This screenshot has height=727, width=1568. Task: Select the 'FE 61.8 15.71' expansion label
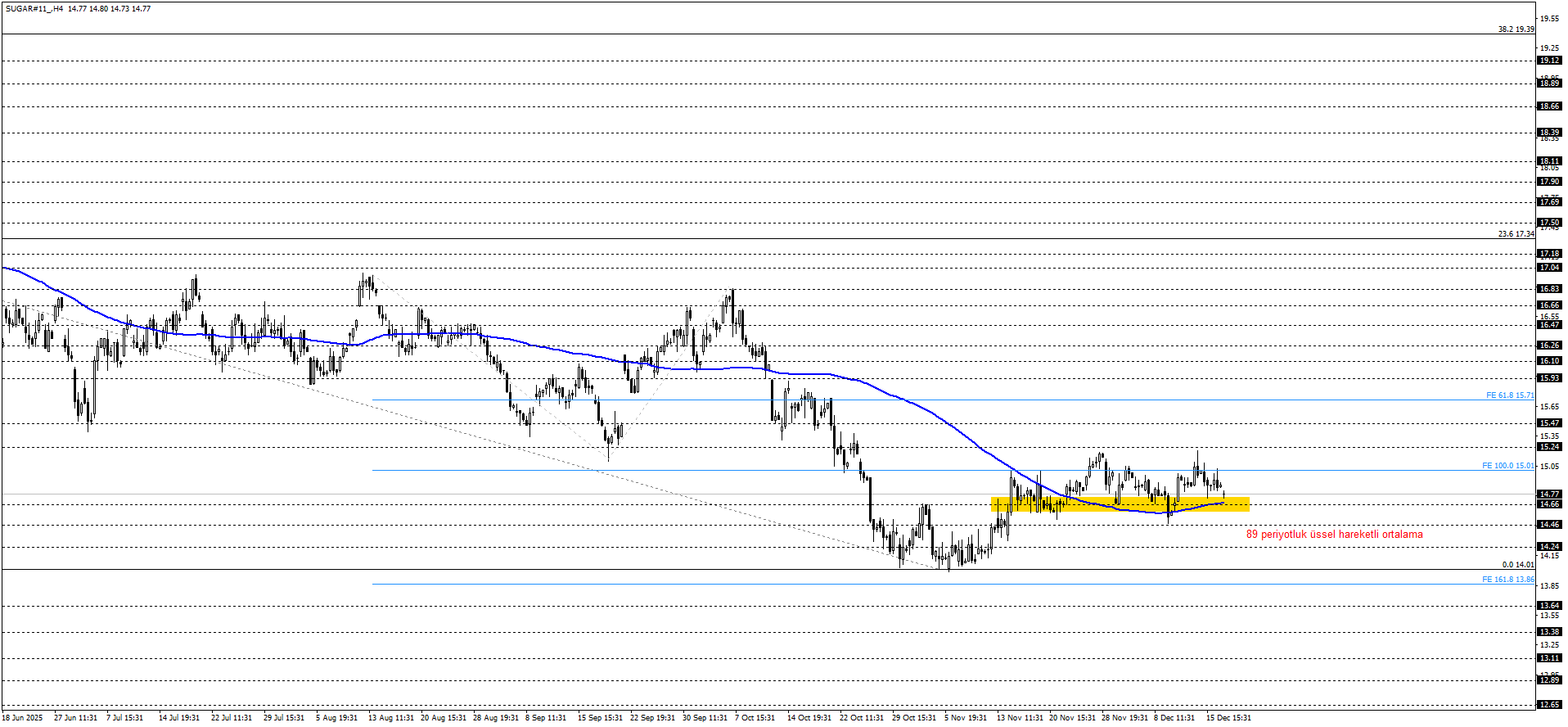(x=1509, y=395)
